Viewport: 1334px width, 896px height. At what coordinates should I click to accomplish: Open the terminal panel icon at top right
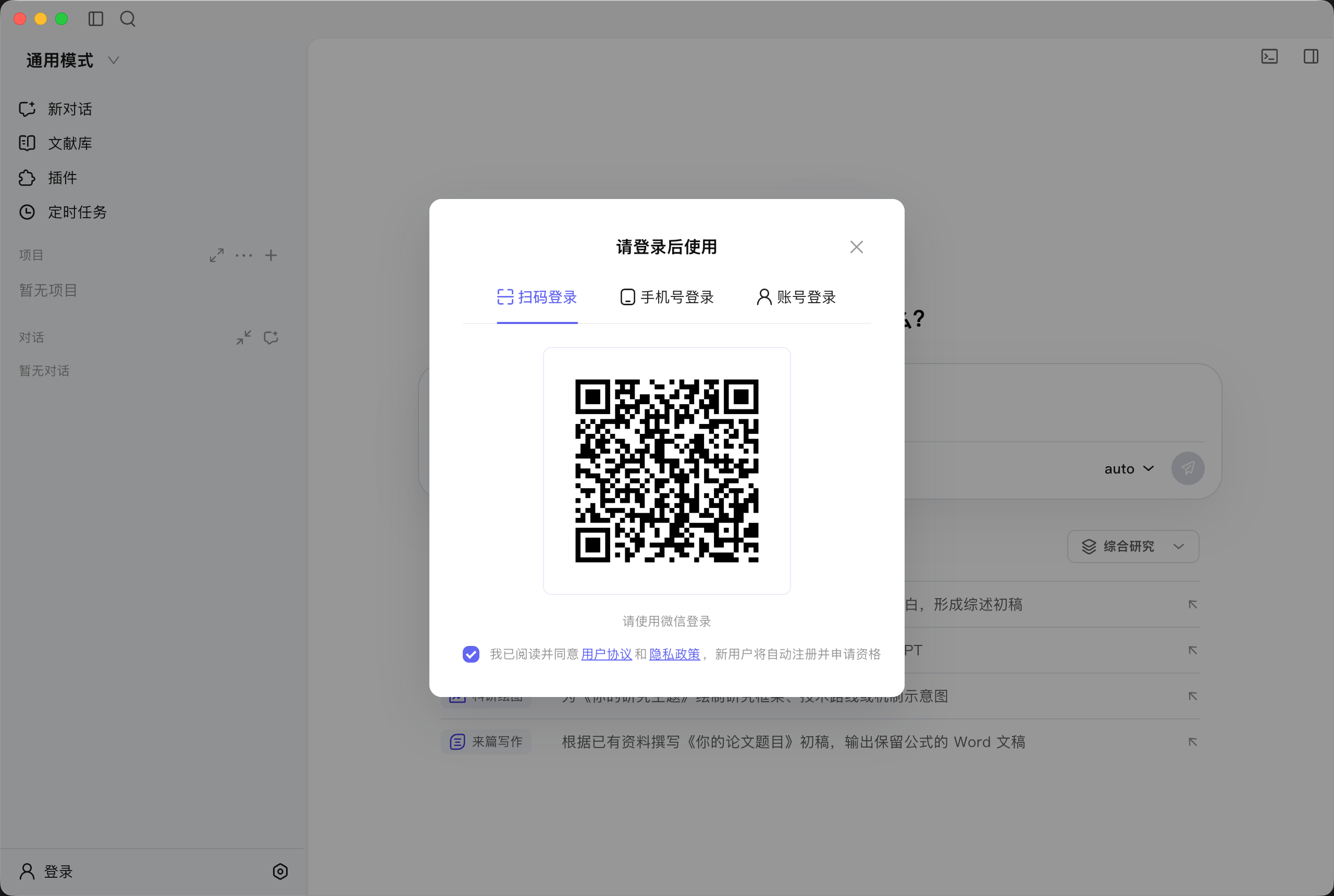pos(1269,57)
